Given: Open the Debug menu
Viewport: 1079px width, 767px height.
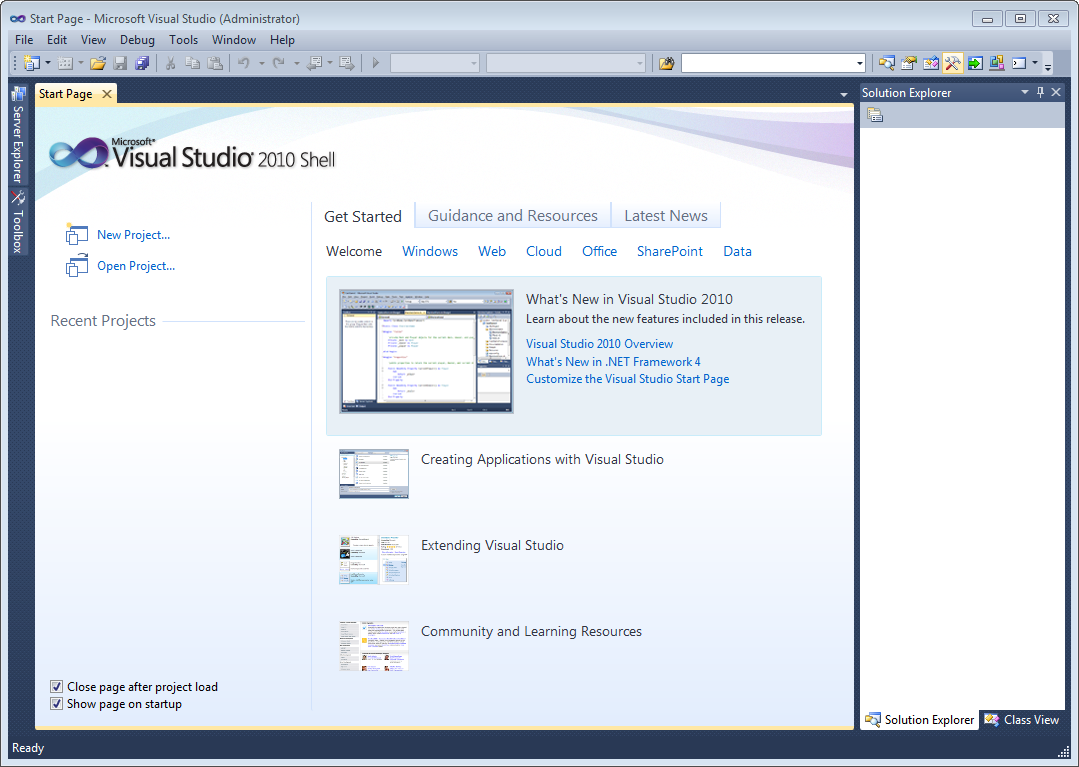Looking at the screenshot, I should 137,40.
